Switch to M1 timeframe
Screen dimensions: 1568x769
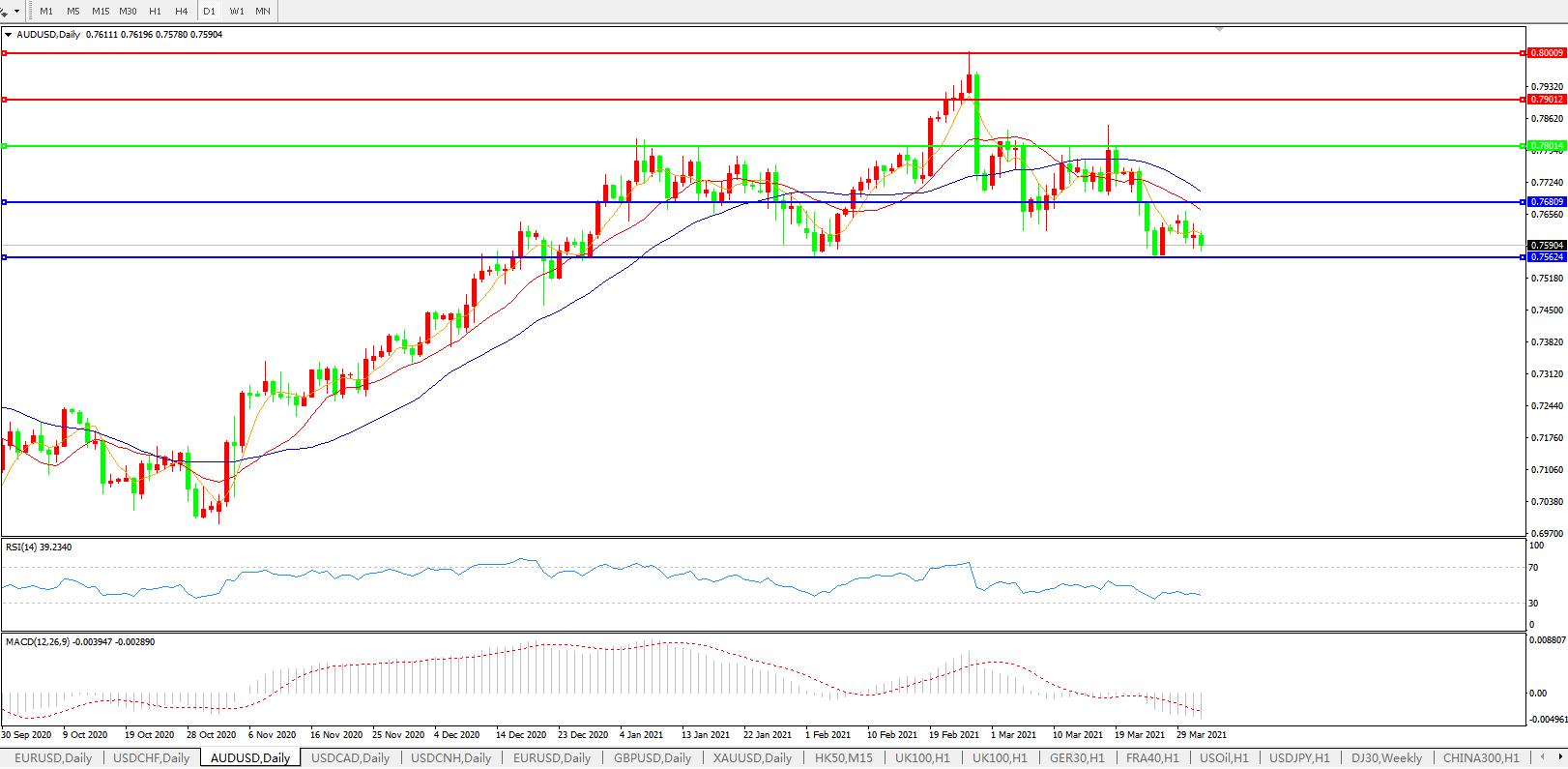[46, 12]
